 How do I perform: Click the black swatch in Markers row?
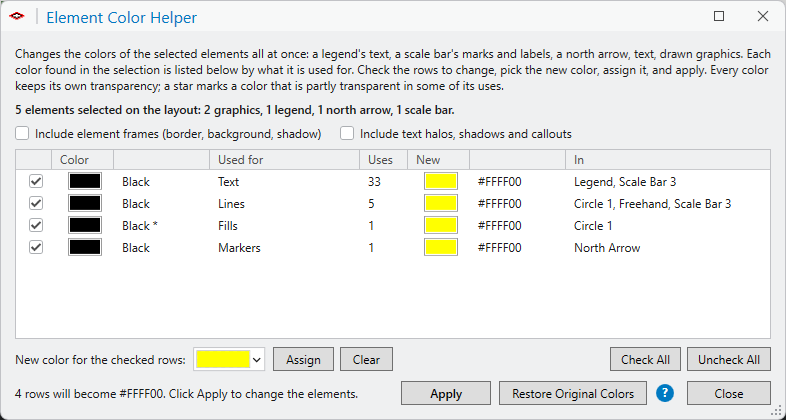point(85,248)
